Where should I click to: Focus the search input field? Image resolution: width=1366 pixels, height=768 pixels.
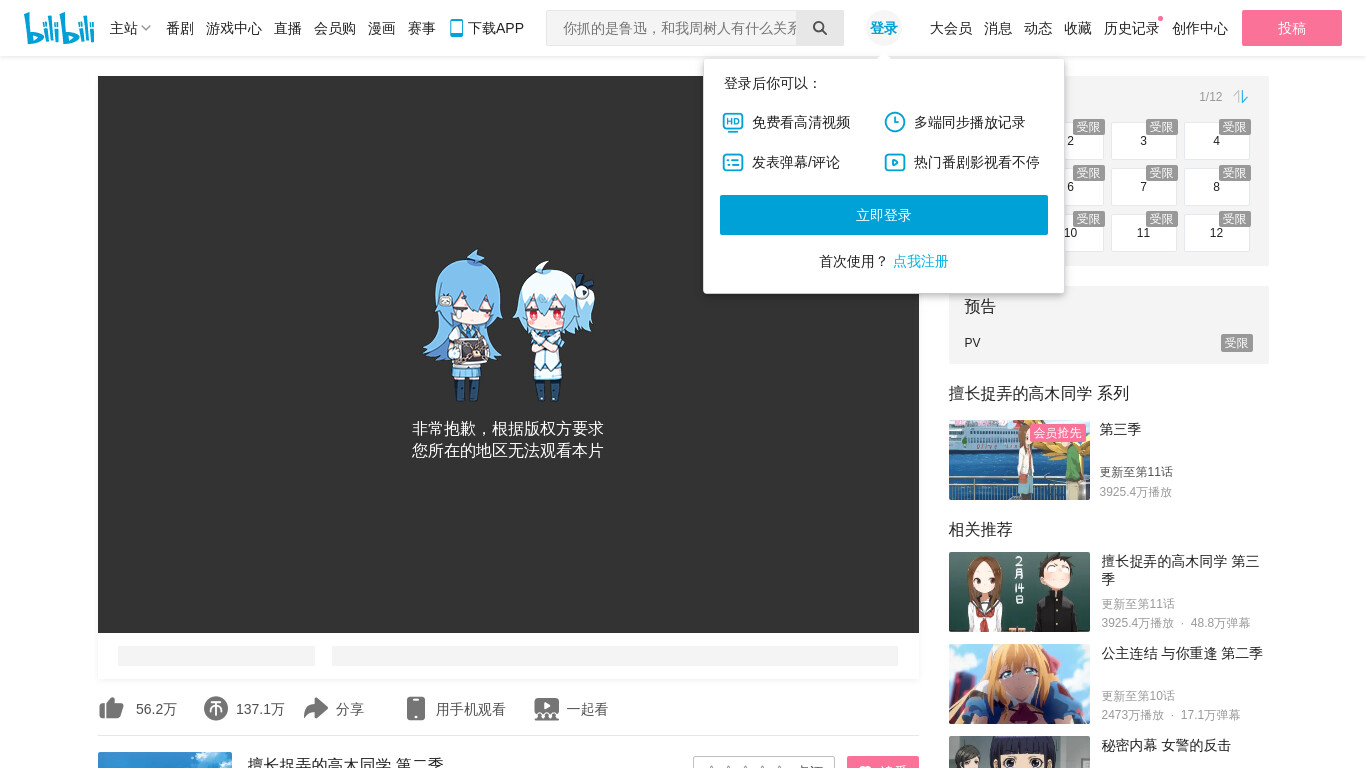click(x=672, y=28)
